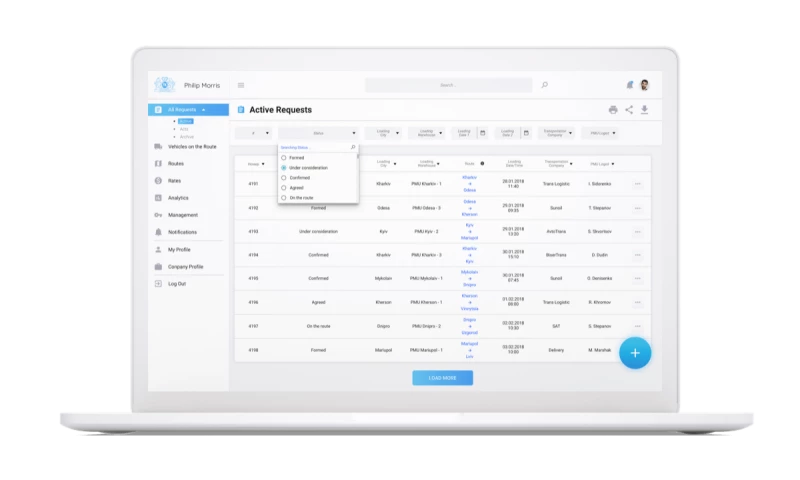Image resolution: width=800 pixels, height=480 pixels.
Task: Click the info dot beside Route header
Action: 482,164
